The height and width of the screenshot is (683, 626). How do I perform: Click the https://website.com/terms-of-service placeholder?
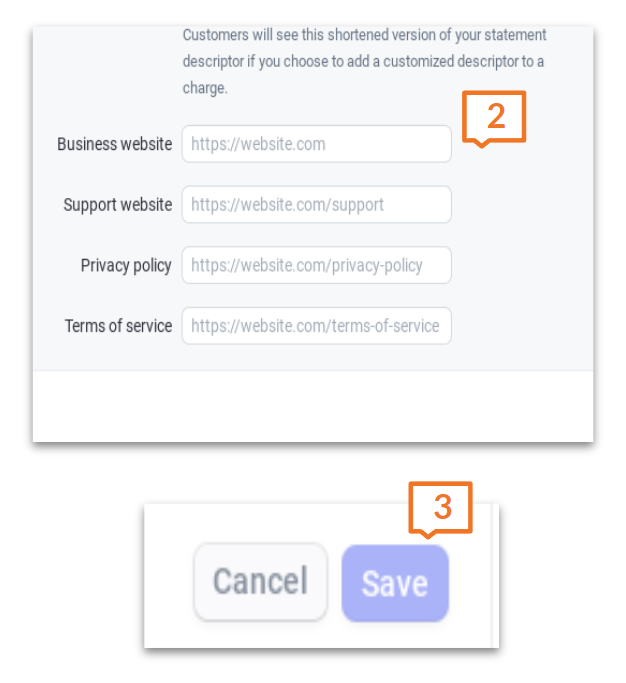click(314, 326)
